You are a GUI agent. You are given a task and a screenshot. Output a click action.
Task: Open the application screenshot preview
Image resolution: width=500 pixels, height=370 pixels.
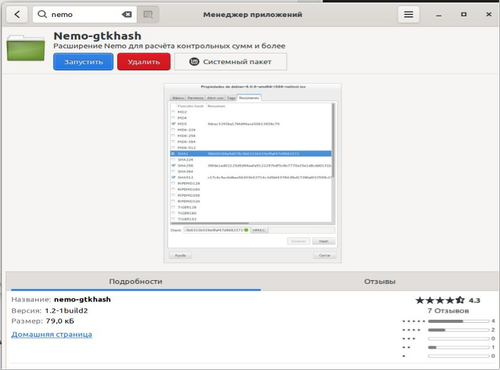pos(252,173)
